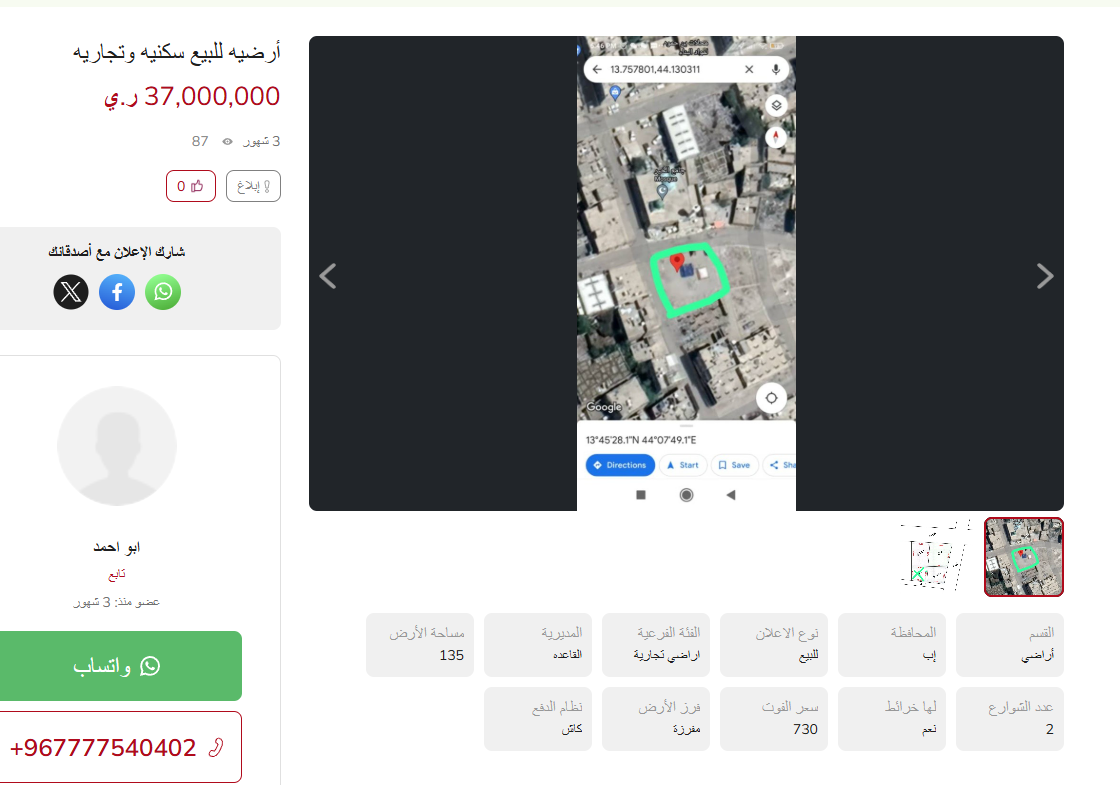
Task: Select the land plan sketch thumbnail
Action: coord(936,556)
